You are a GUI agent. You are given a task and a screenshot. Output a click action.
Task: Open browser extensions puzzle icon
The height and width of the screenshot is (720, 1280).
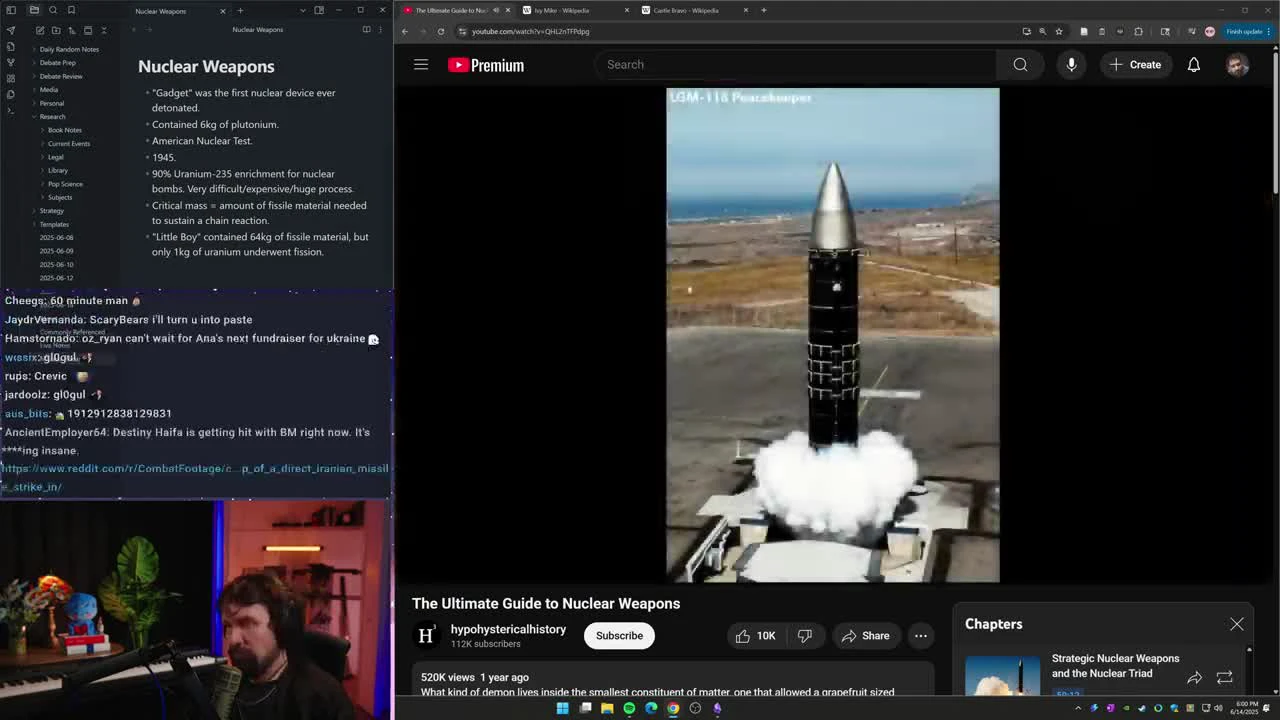click(x=1138, y=31)
